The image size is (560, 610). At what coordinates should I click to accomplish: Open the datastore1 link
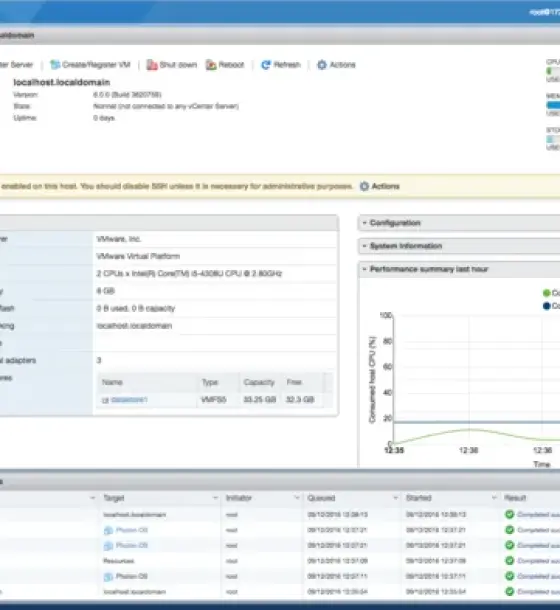(x=129, y=400)
